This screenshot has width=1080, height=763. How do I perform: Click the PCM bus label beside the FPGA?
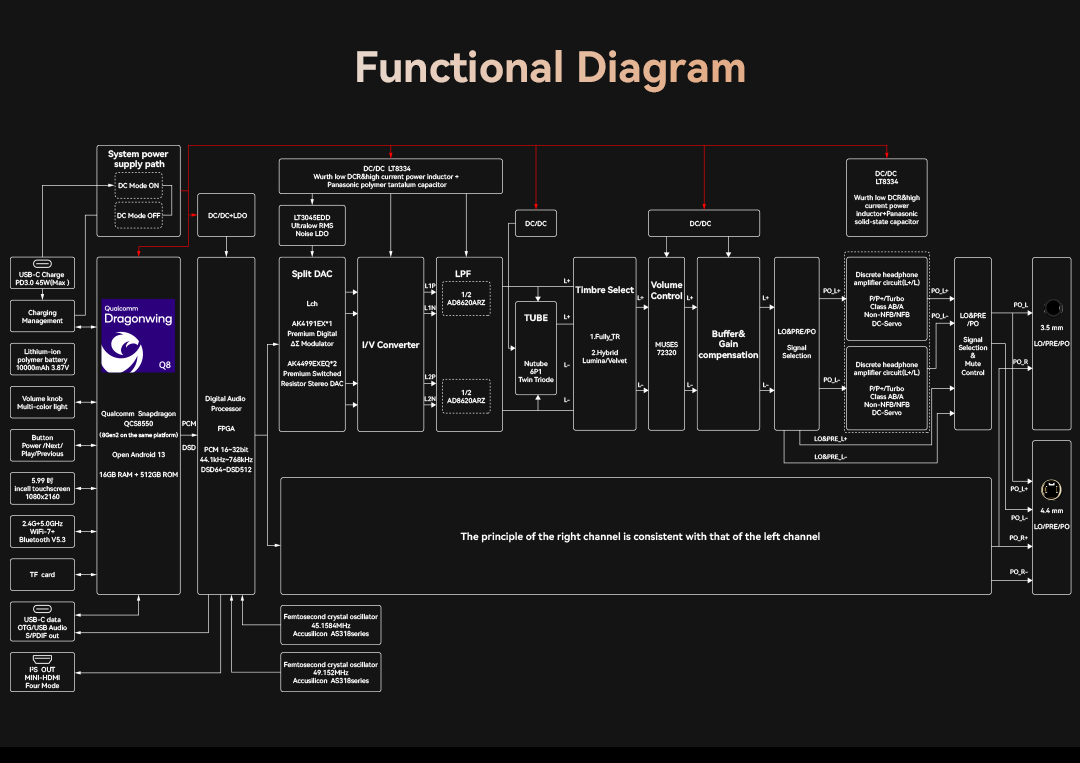tap(189, 424)
